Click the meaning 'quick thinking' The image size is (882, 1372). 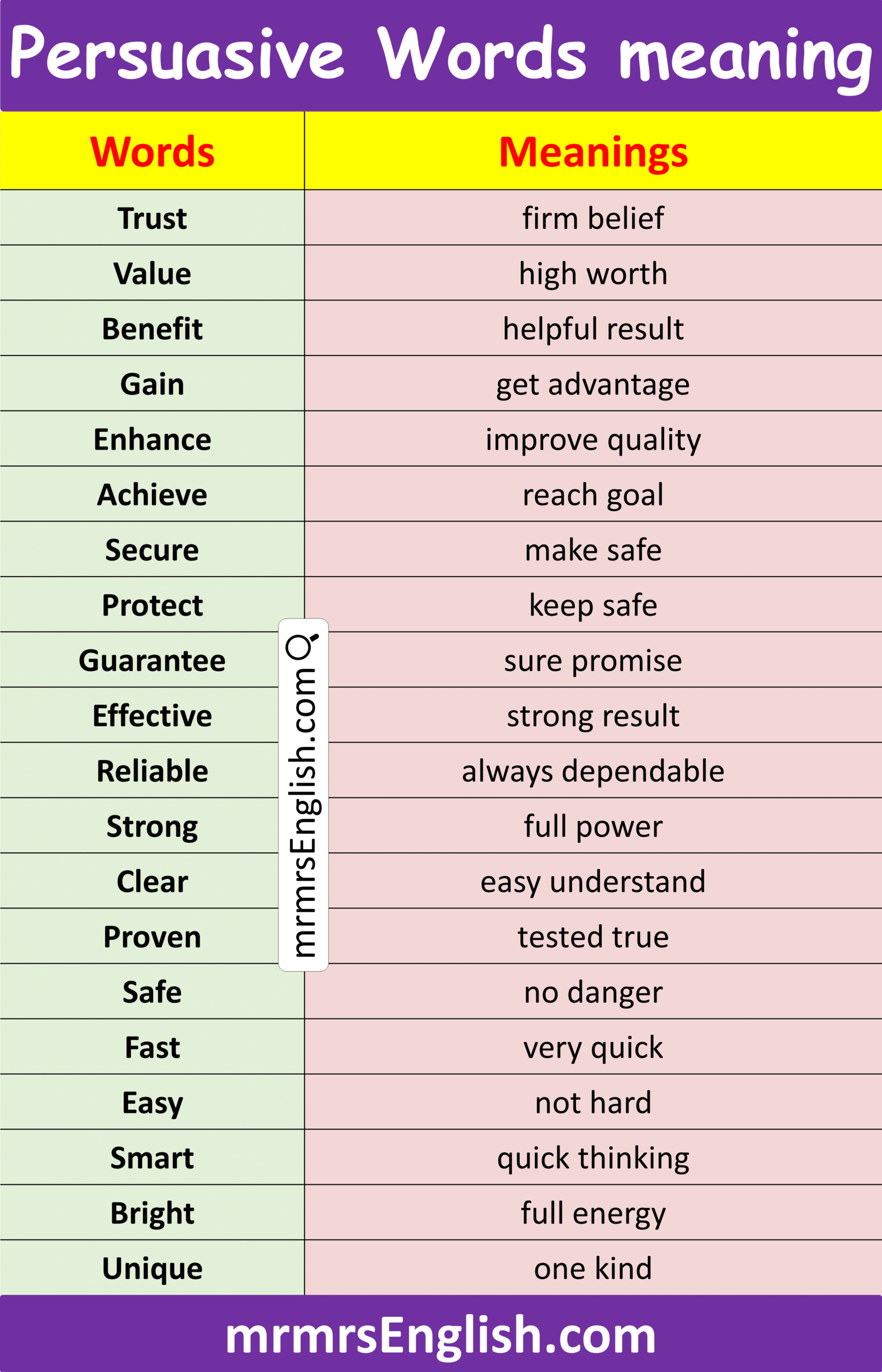click(593, 1158)
